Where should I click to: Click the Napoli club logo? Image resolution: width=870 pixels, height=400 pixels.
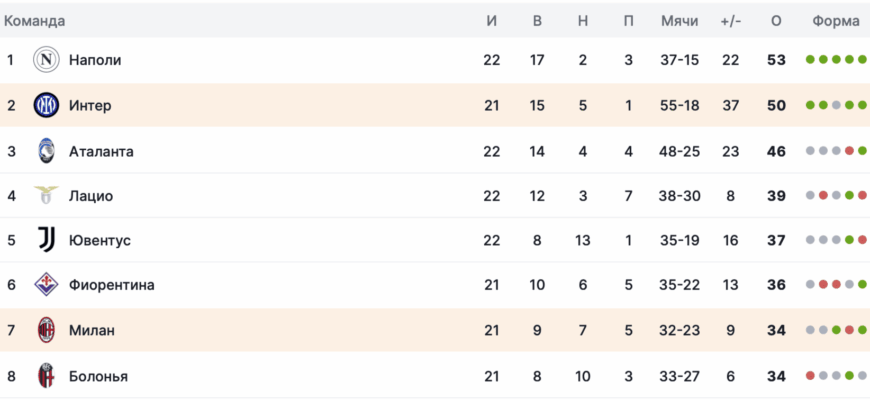(x=46, y=60)
